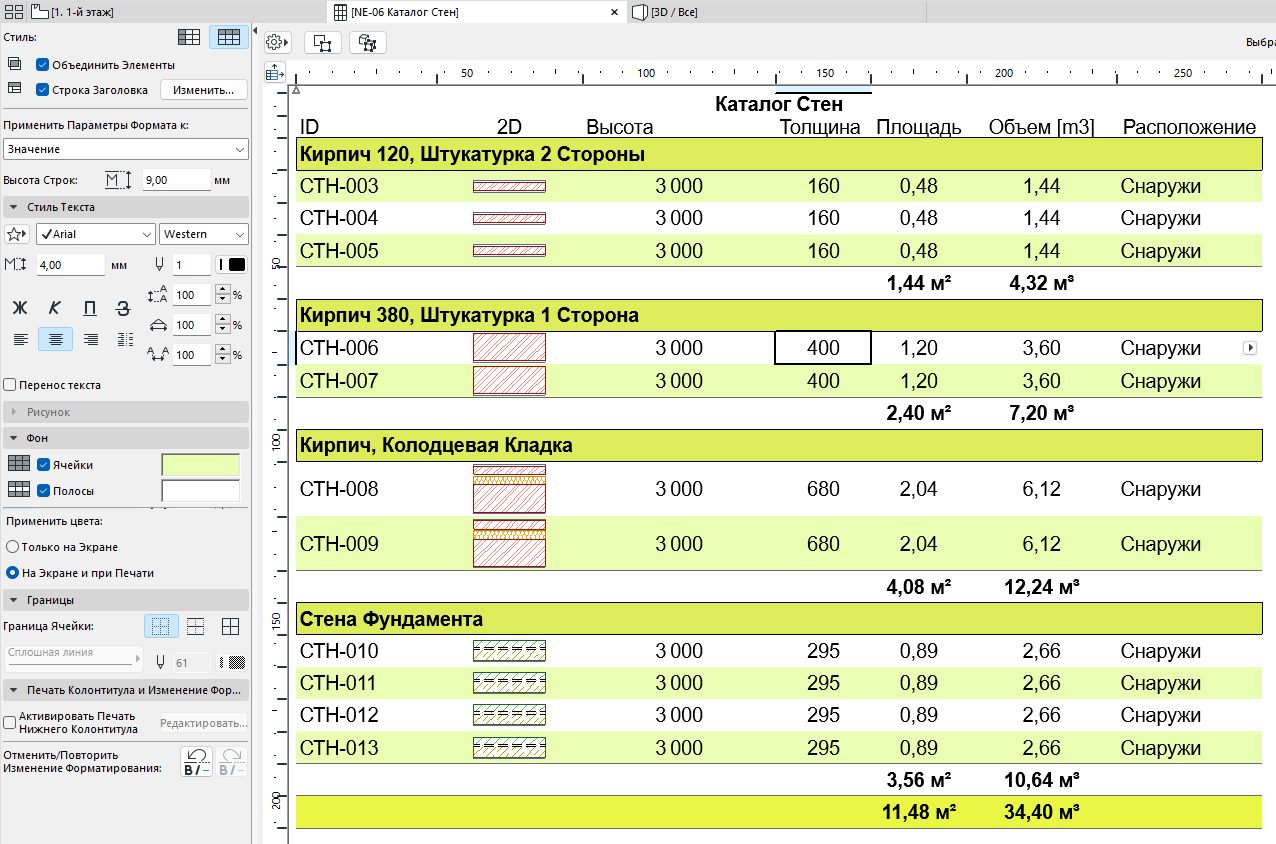Click the Высота Строк input field
Viewport: 1276px width, 844px height.
[x=174, y=180]
